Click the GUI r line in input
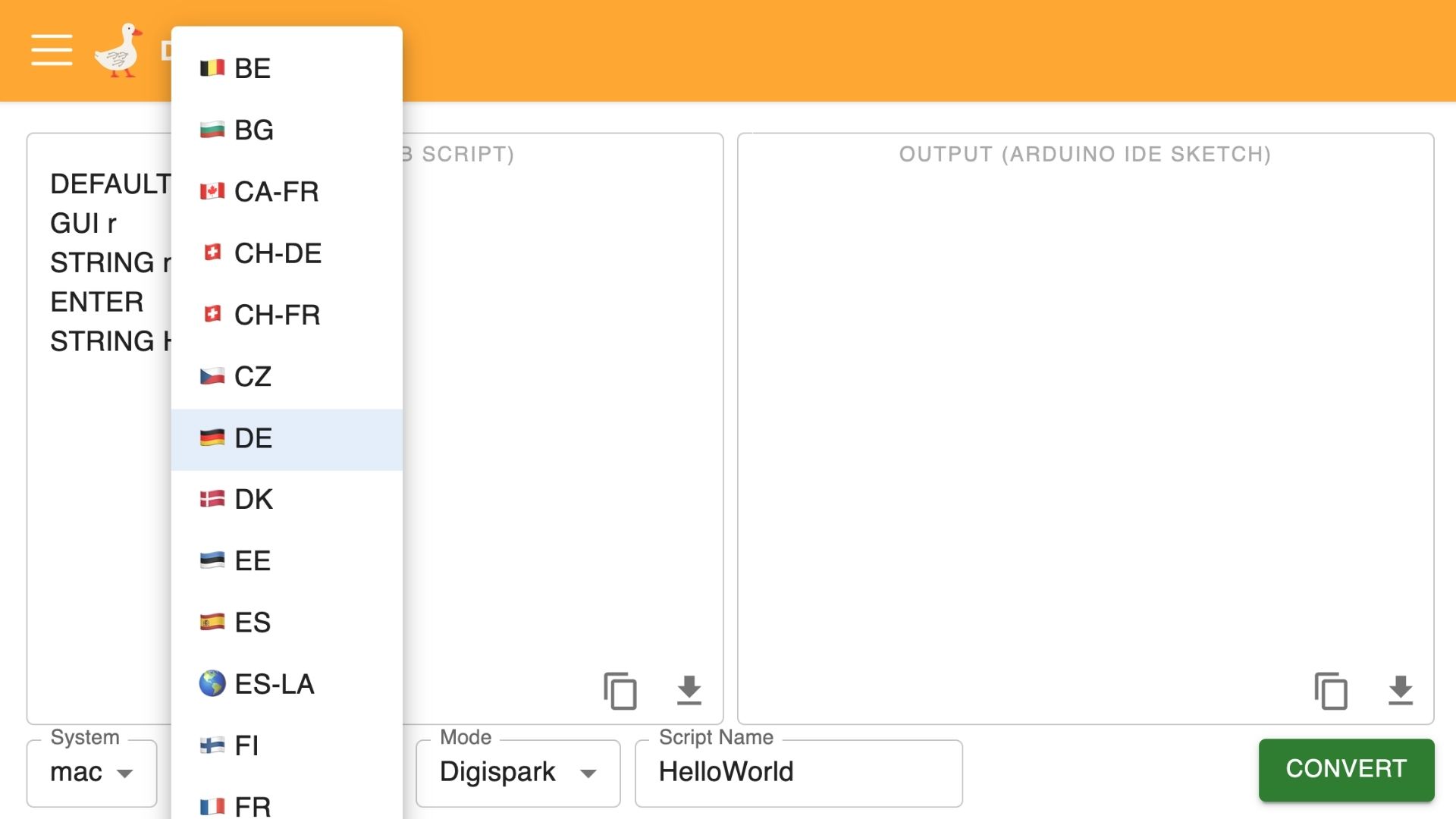The image size is (1456, 819). 83,224
